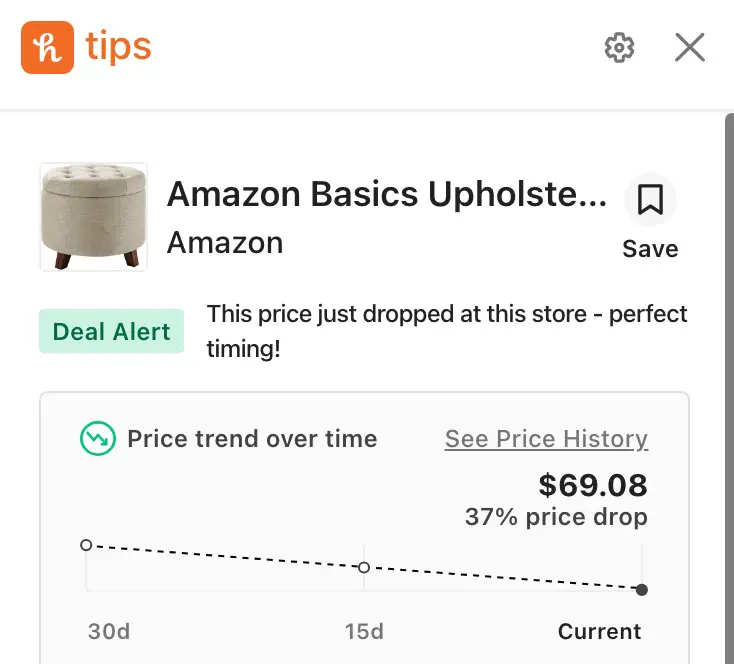The width and height of the screenshot is (734, 664).
Task: Click the 15d axis label
Action: tap(364, 631)
